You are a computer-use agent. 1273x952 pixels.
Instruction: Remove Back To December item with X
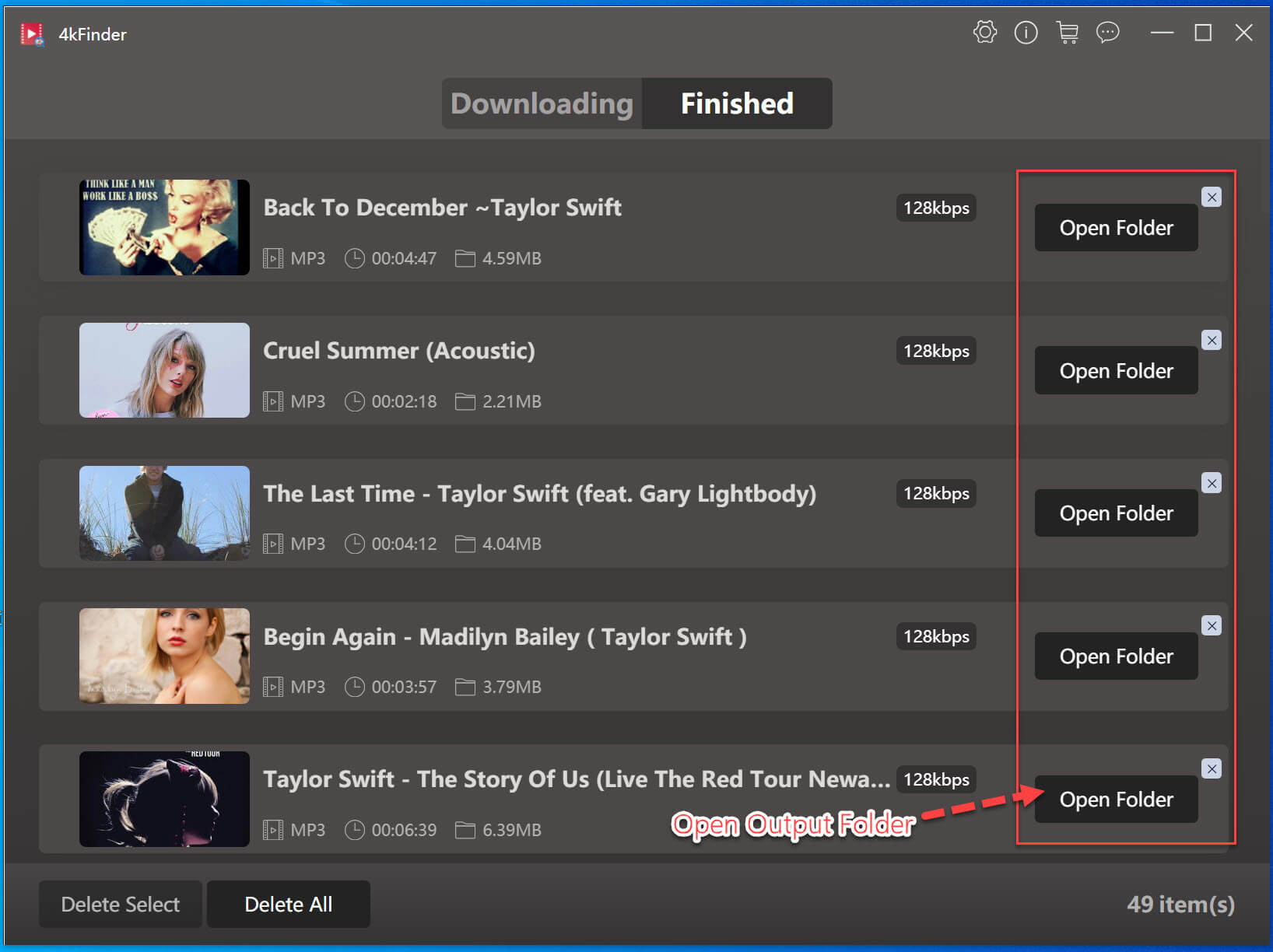pyautogui.click(x=1211, y=198)
